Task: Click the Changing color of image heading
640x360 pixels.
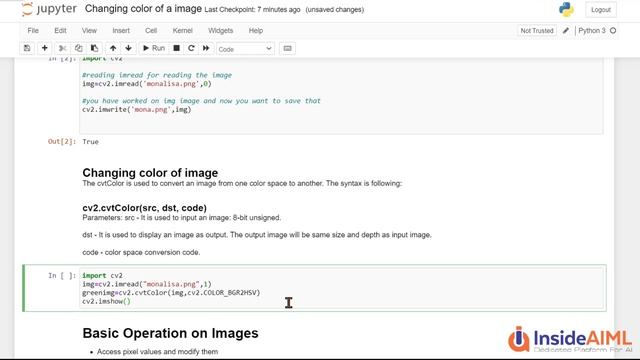Action: tap(150, 173)
